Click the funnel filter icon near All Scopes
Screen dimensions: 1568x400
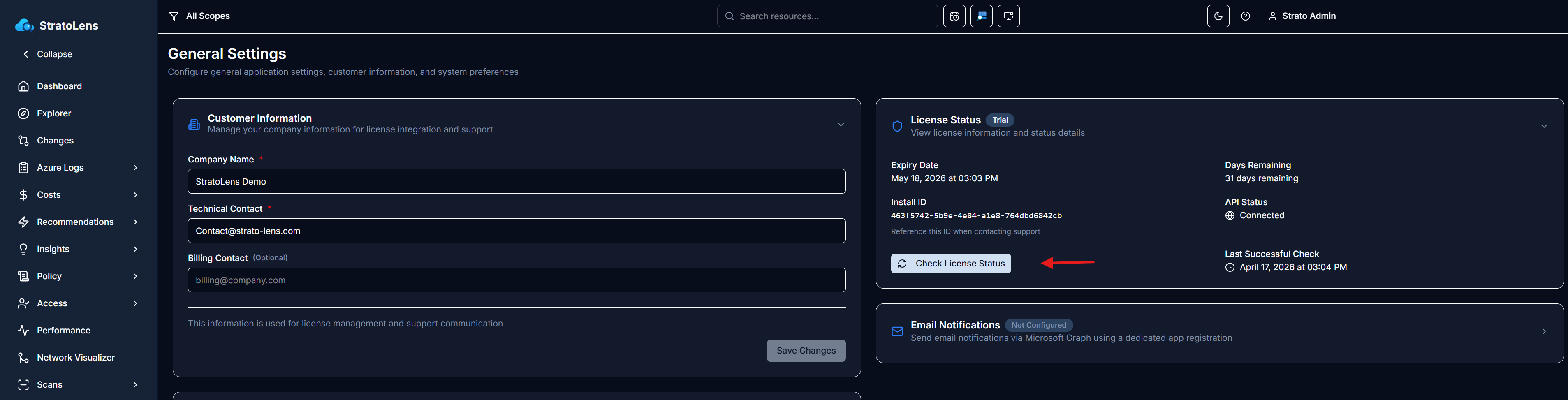(x=174, y=16)
